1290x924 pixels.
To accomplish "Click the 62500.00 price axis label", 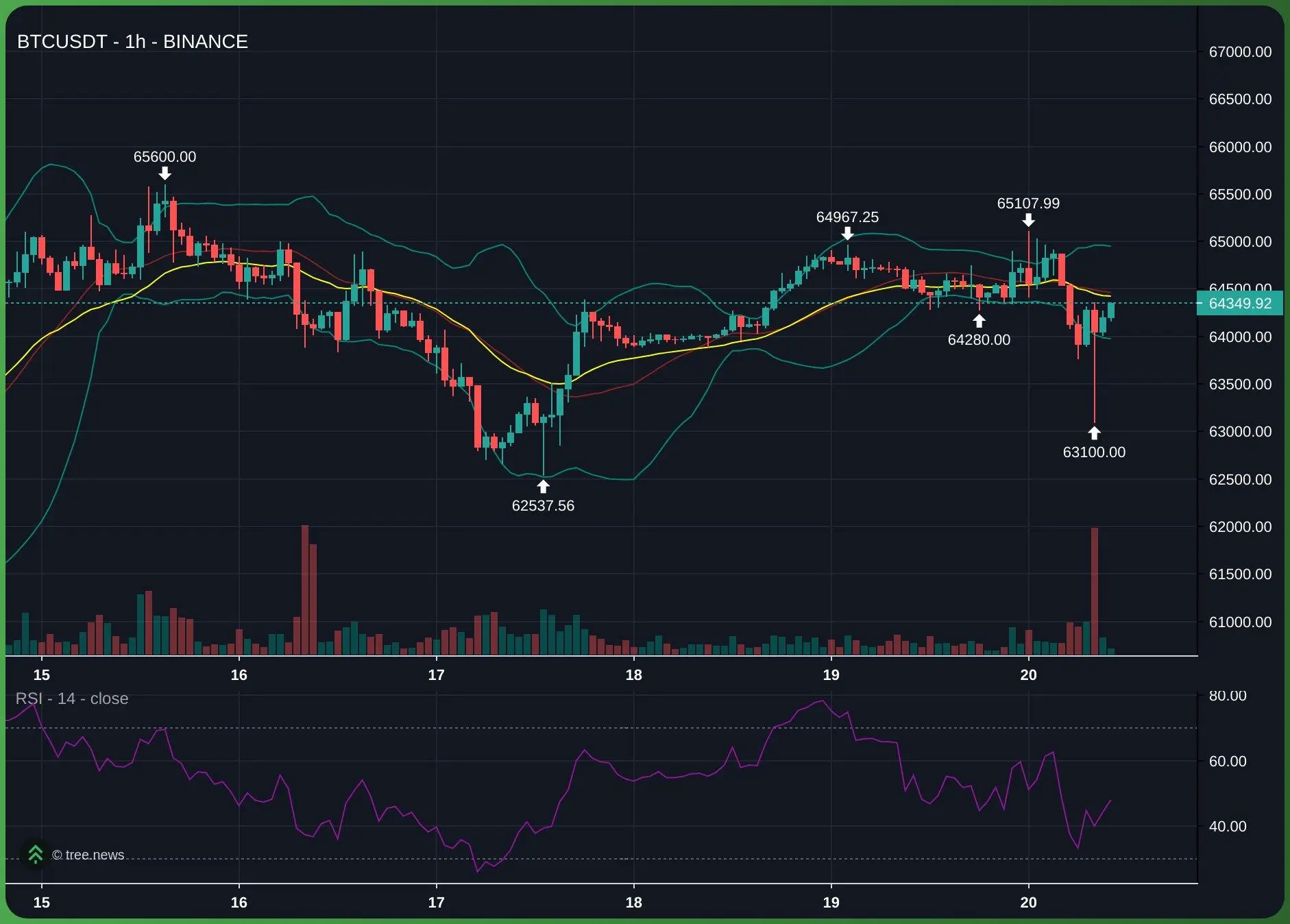I will point(1240,480).
